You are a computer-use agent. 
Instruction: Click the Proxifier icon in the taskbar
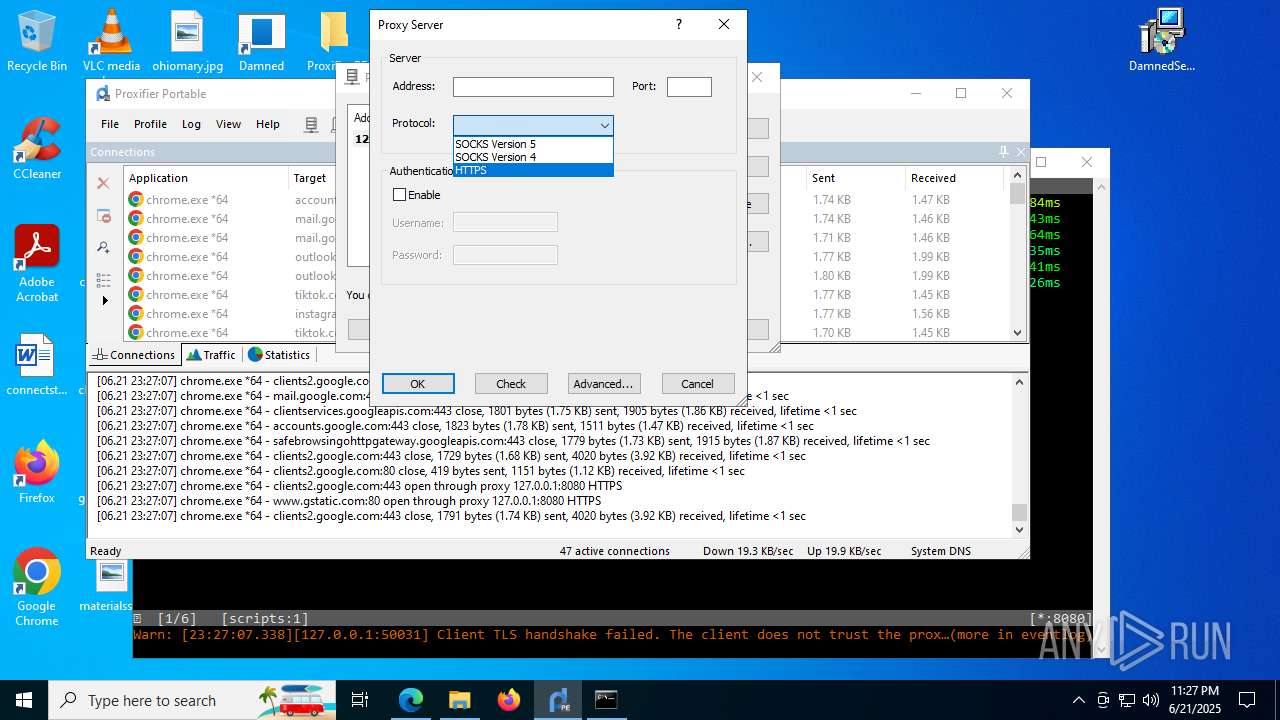[x=558, y=700]
